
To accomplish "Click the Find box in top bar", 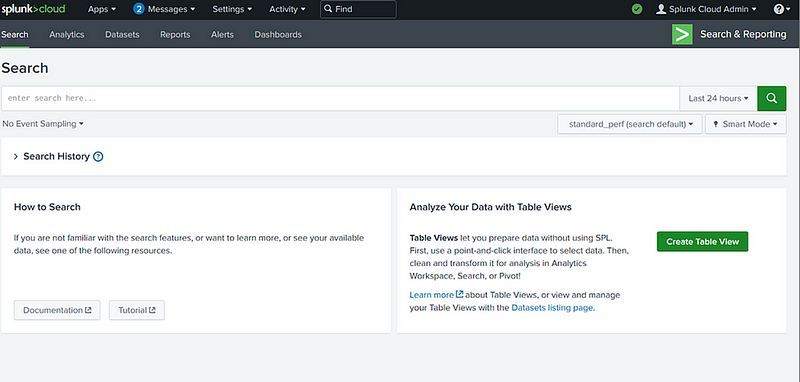I will click(358, 9).
